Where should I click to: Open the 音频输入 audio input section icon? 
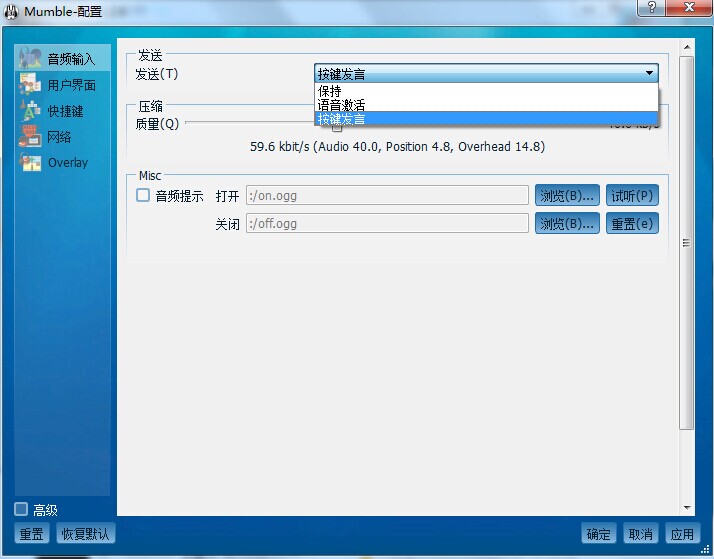(30, 58)
